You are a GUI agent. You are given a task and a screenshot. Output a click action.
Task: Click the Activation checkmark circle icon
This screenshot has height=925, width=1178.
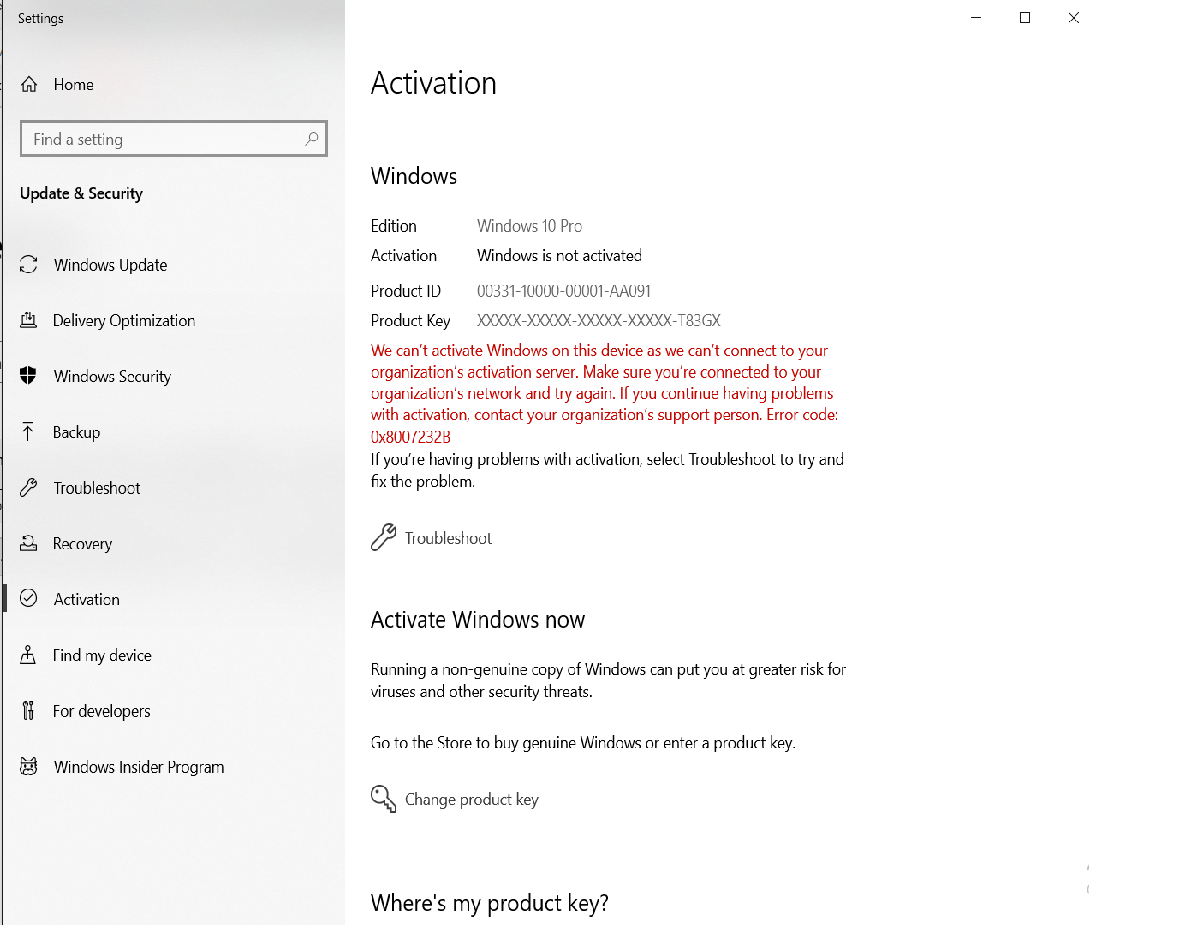click(x=29, y=598)
